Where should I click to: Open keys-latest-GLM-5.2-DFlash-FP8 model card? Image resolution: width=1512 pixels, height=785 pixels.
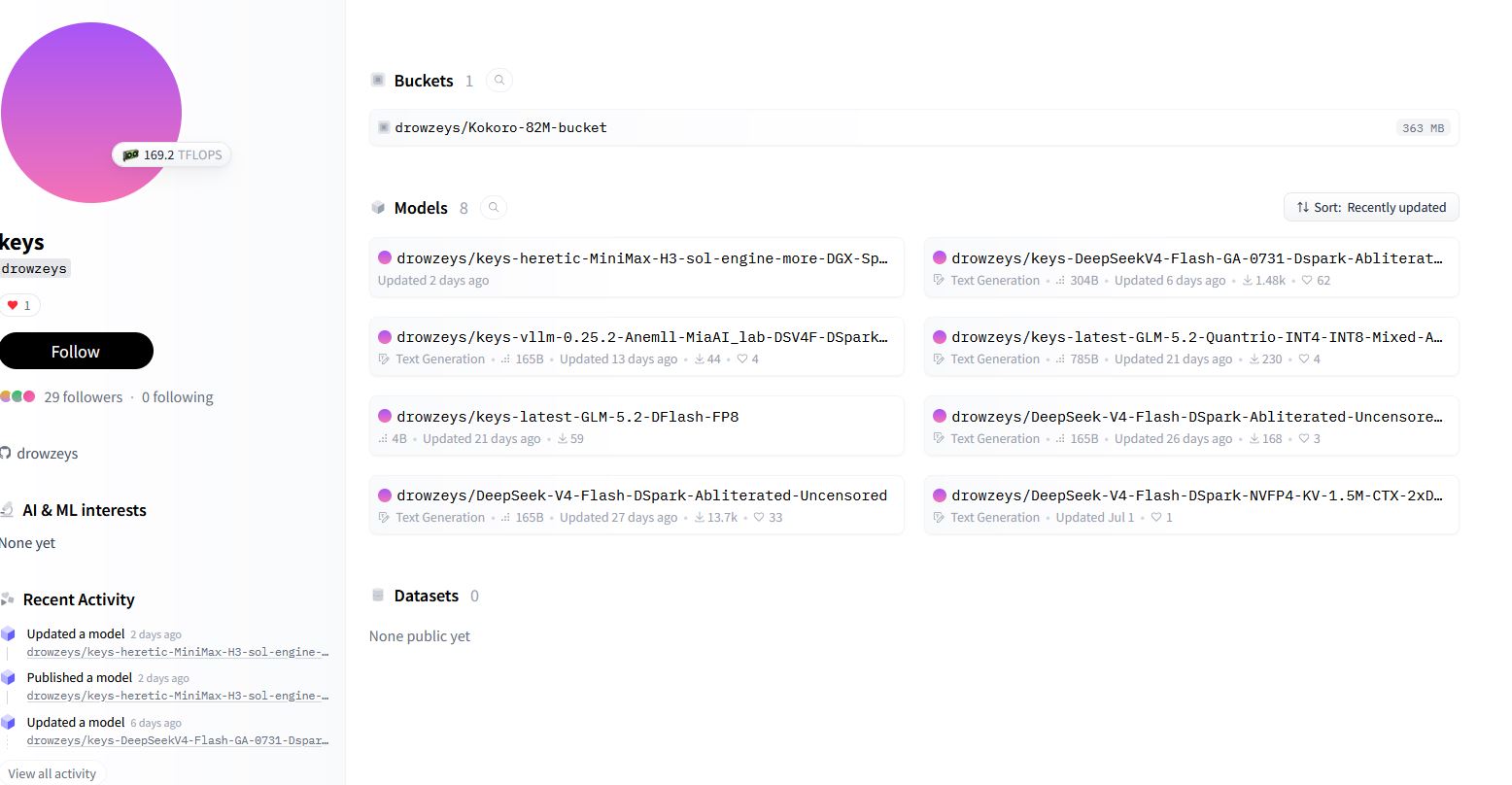coord(636,427)
